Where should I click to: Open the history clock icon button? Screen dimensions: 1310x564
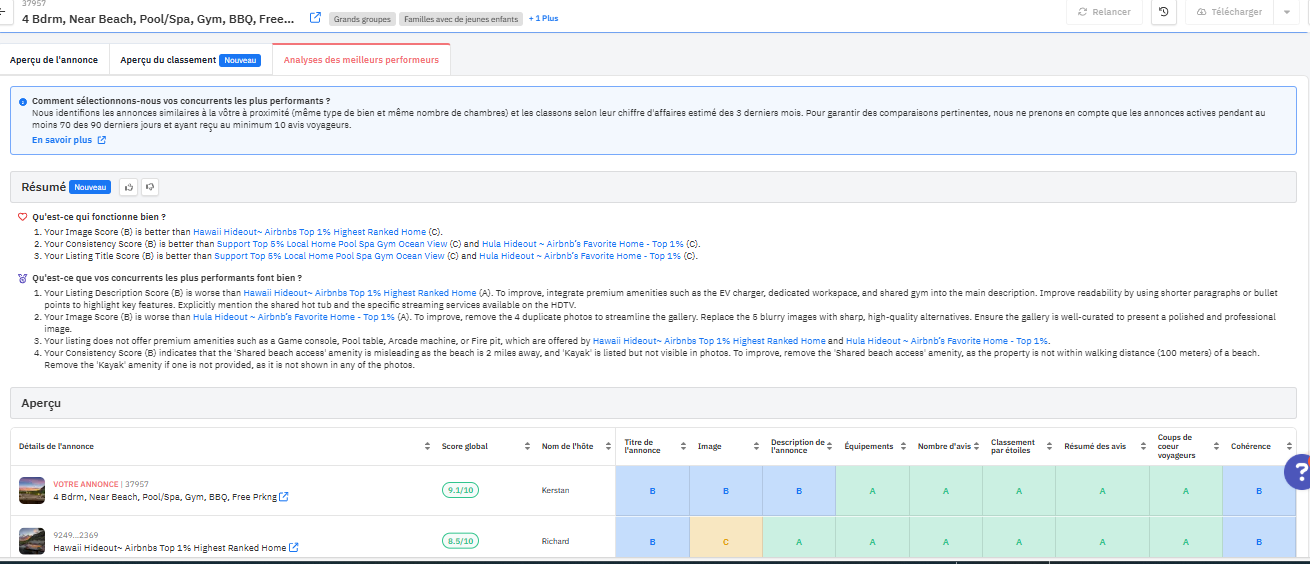[1163, 12]
